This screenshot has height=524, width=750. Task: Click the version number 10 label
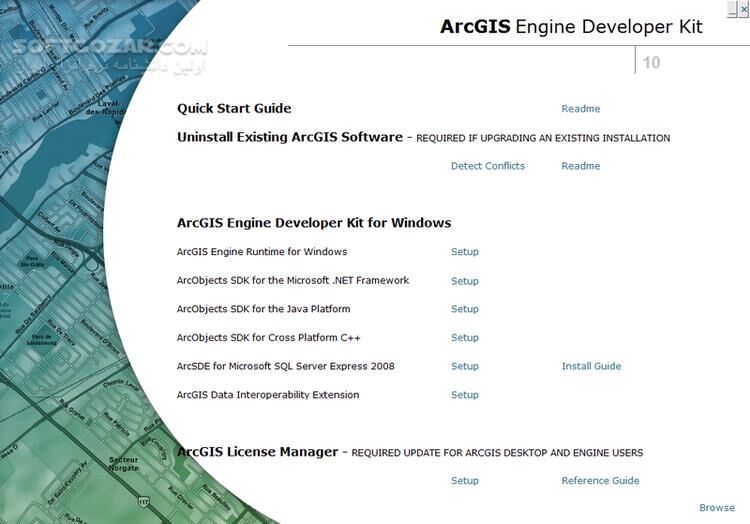pos(651,63)
